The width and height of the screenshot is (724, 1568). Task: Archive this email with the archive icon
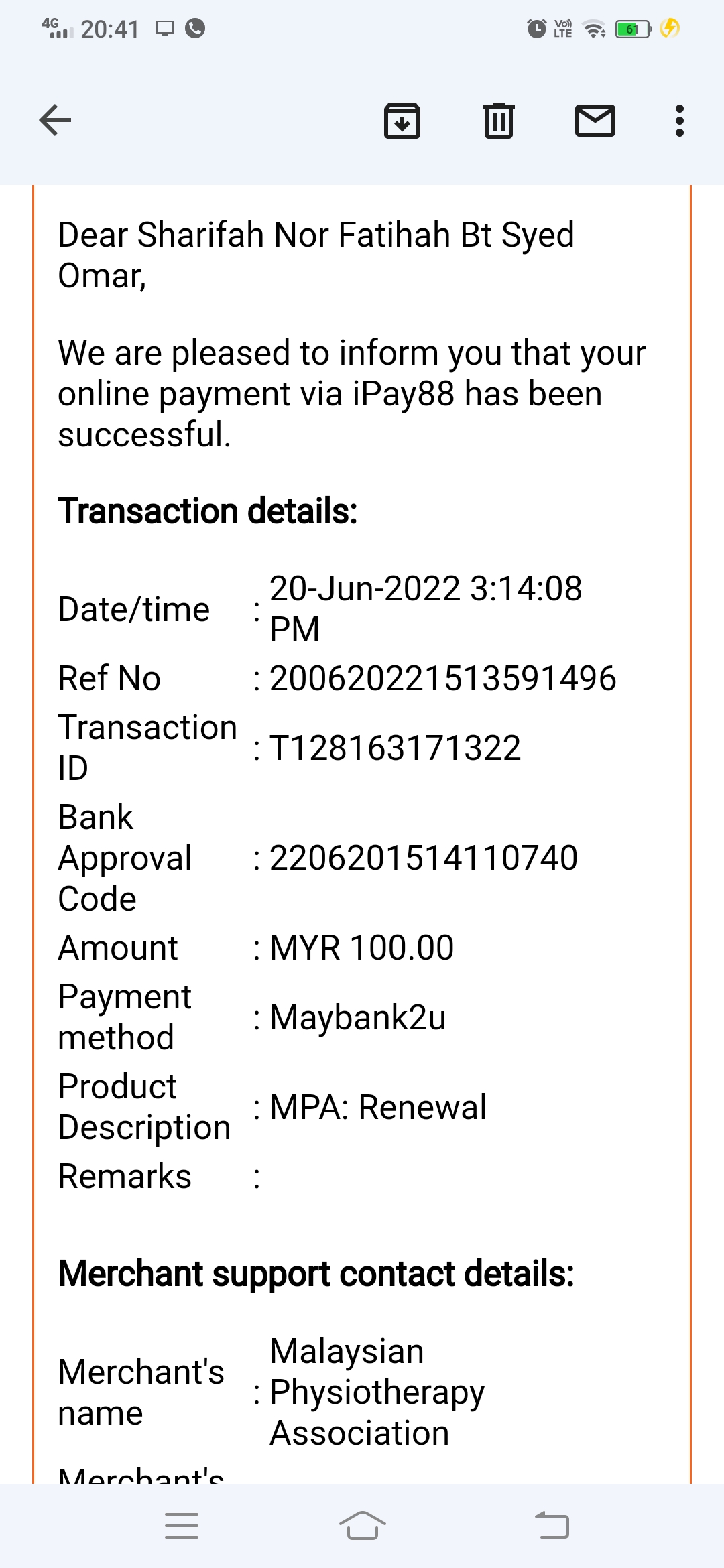point(402,121)
